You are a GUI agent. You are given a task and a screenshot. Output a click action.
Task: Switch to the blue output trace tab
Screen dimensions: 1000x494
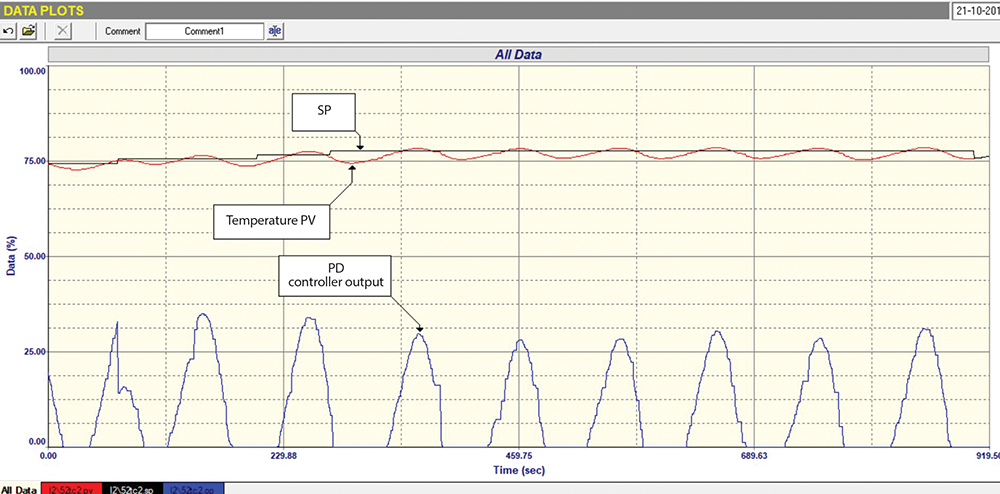click(194, 489)
